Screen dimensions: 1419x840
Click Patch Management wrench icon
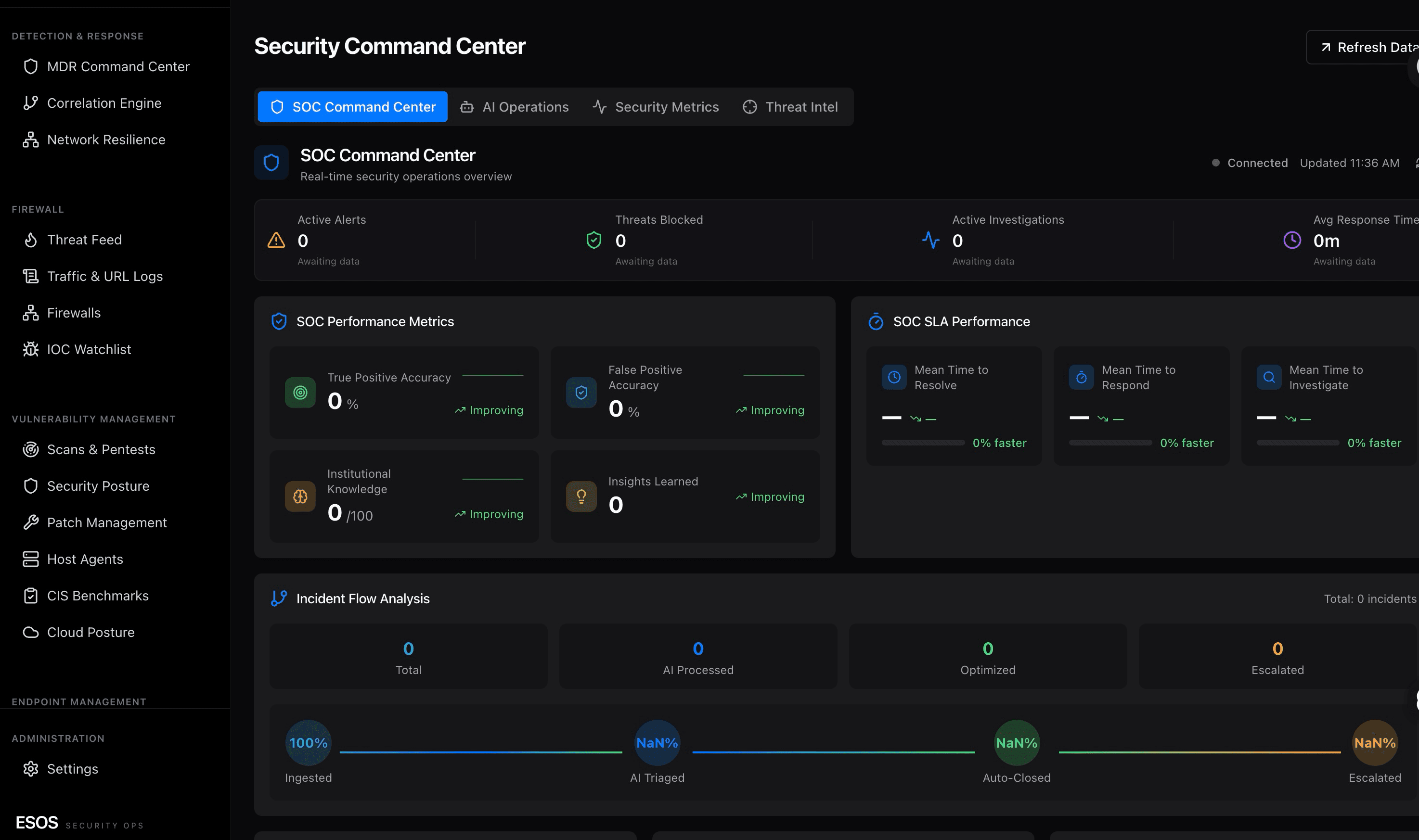31,522
